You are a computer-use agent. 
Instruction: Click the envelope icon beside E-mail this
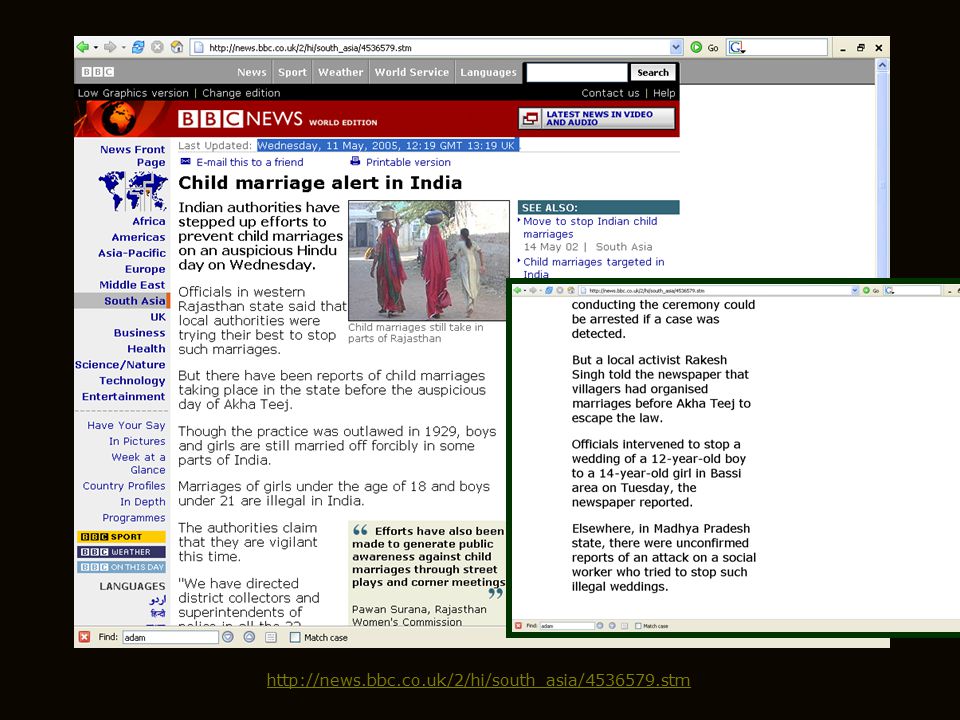(186, 162)
